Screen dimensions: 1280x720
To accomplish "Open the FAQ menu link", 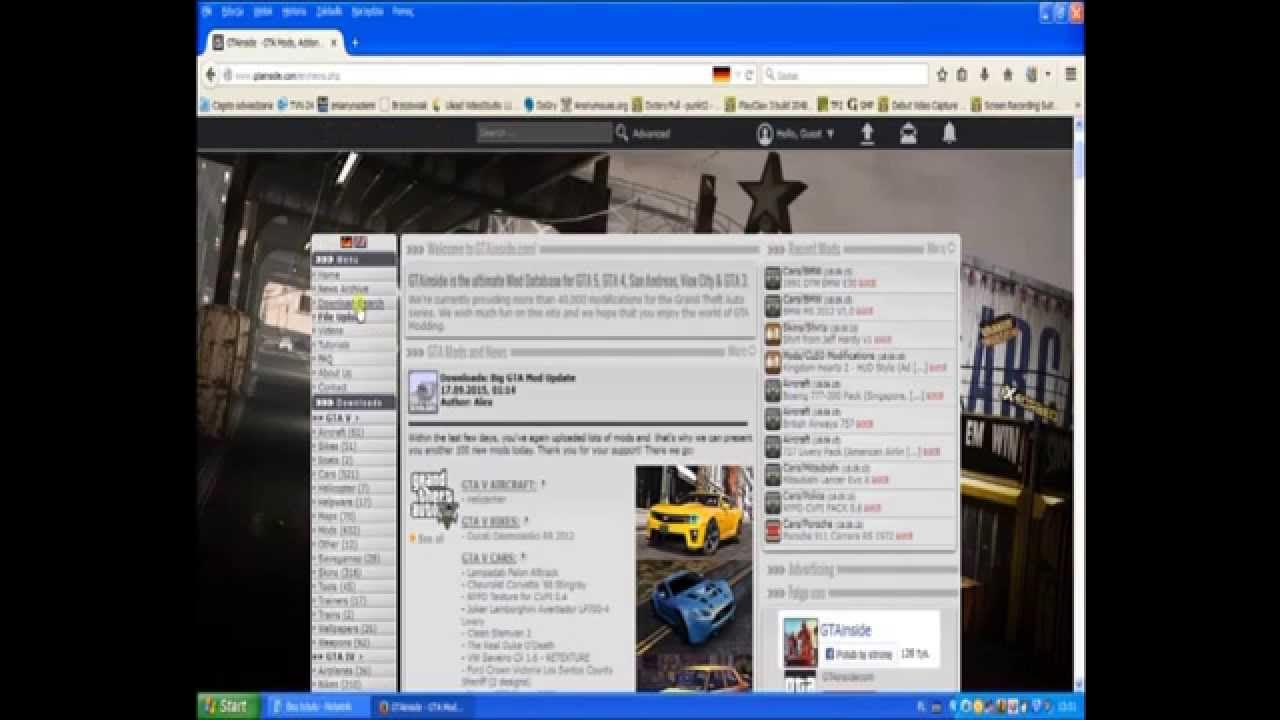I will (x=325, y=359).
